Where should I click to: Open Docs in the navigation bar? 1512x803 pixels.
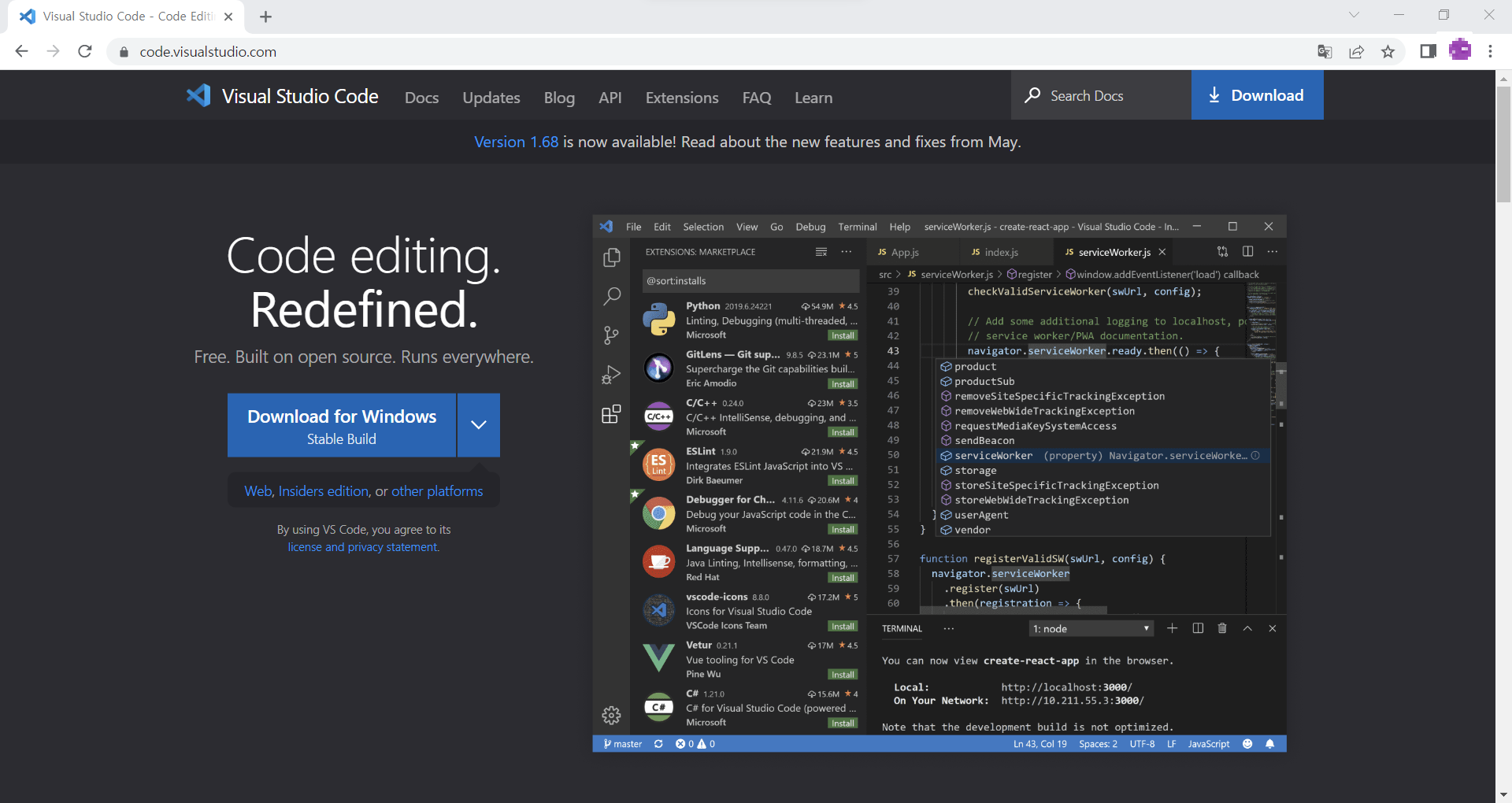tap(421, 98)
